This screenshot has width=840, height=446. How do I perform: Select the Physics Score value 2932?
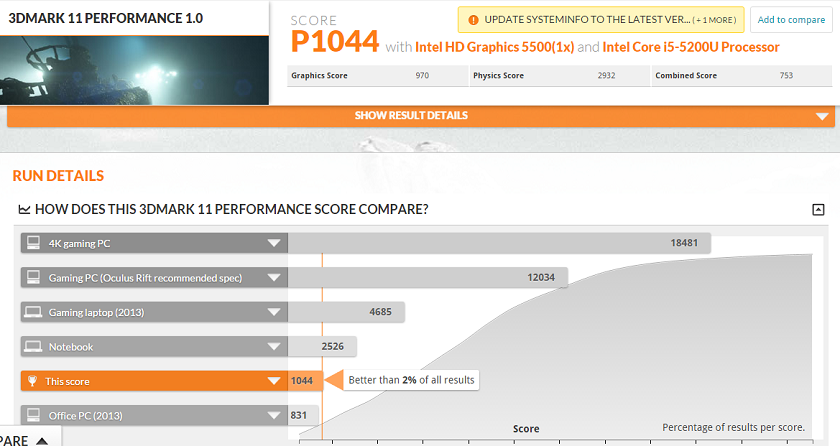pyautogui.click(x=606, y=75)
